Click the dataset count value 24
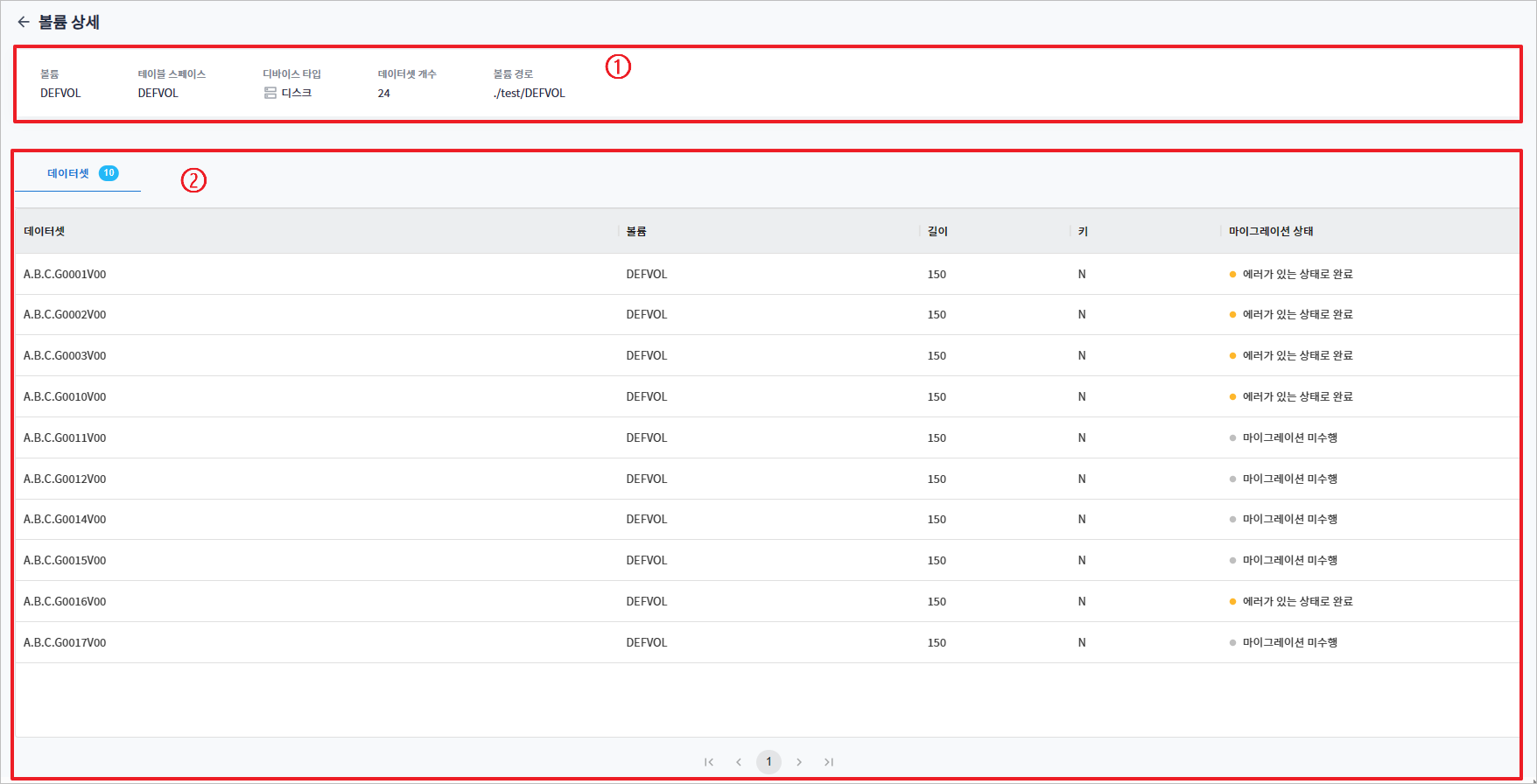 [x=384, y=93]
